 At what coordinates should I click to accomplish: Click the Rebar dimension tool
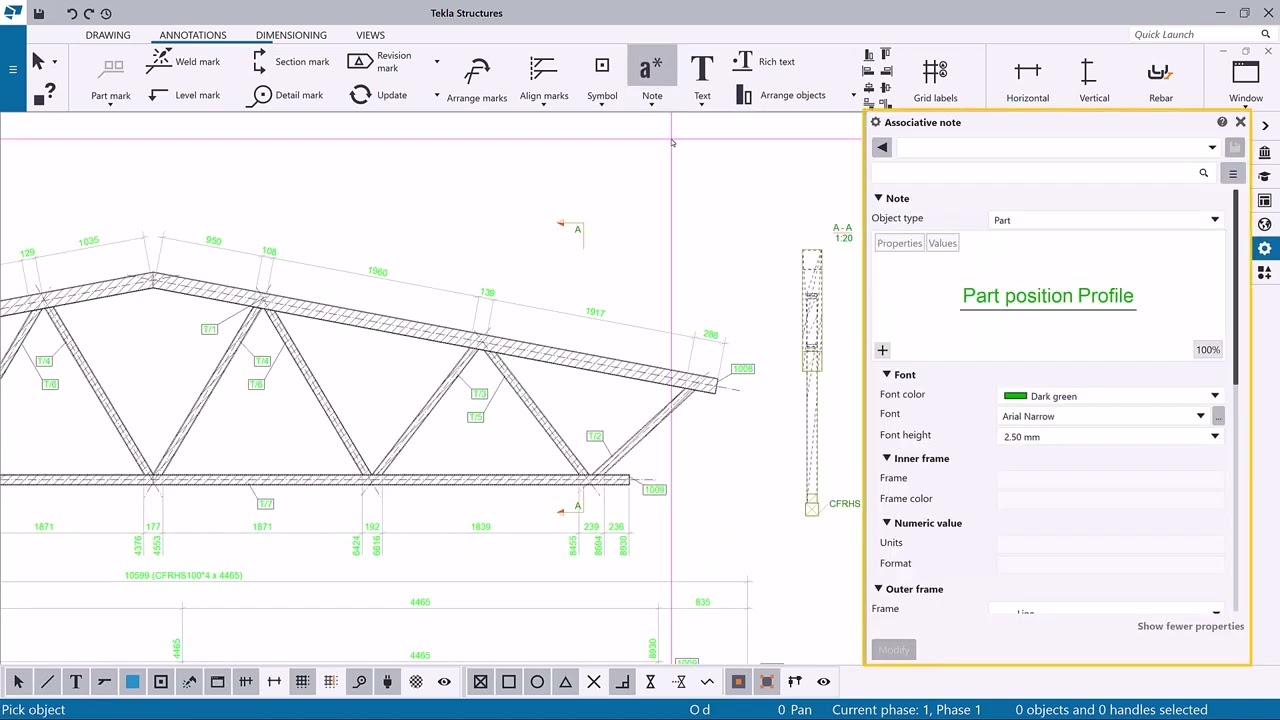coord(1160,78)
